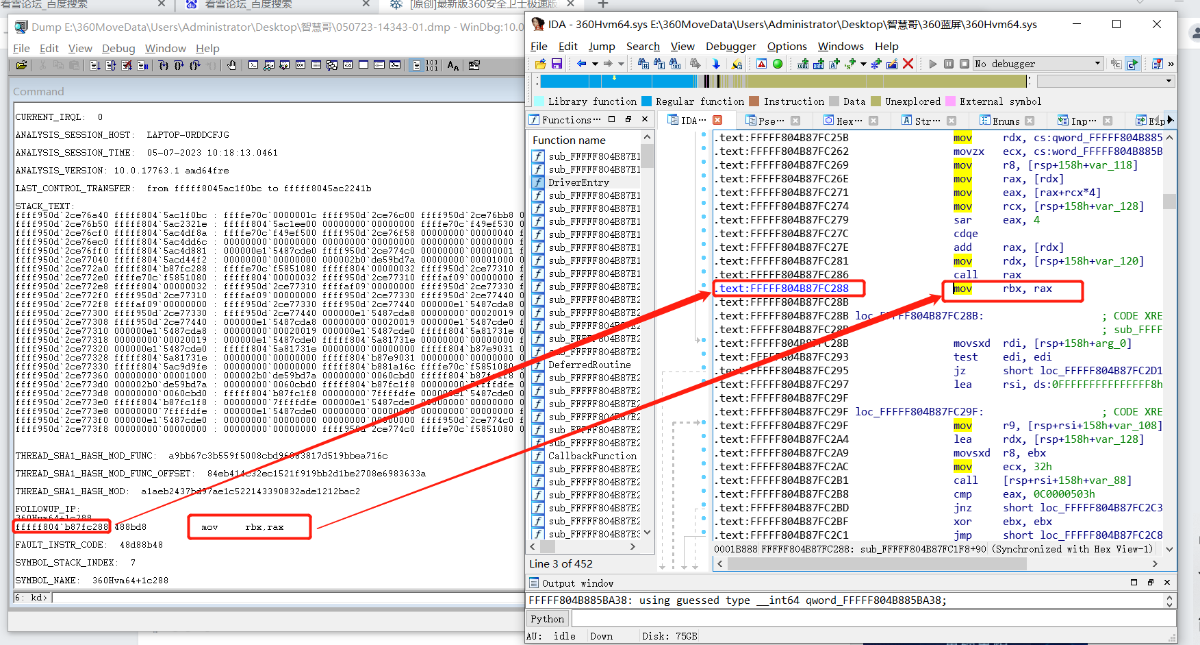Image resolution: width=1200 pixels, height=645 pixels.
Task: Close the Functions window panel
Action: pyautogui.click(x=644, y=119)
